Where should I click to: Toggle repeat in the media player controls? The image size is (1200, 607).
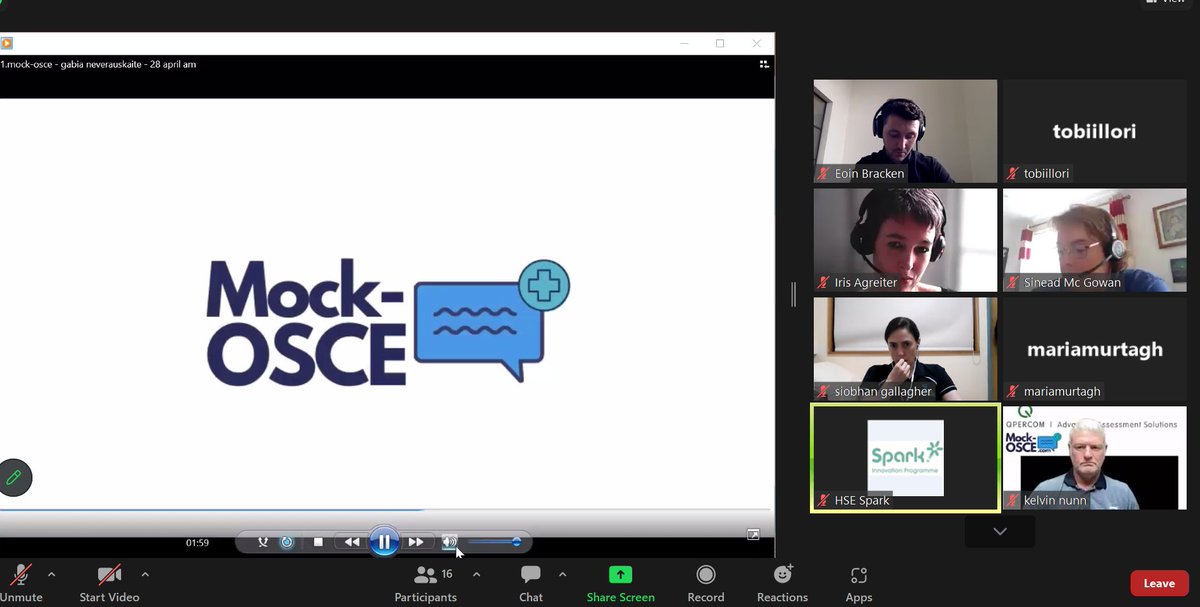287,542
